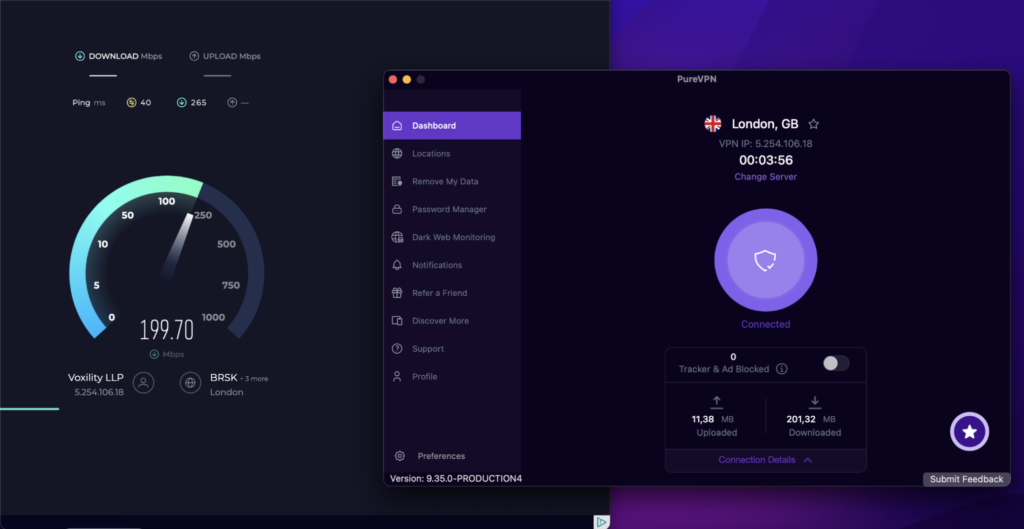Open Discover More in sidebar
This screenshot has width=1024, height=529.
coord(452,321)
